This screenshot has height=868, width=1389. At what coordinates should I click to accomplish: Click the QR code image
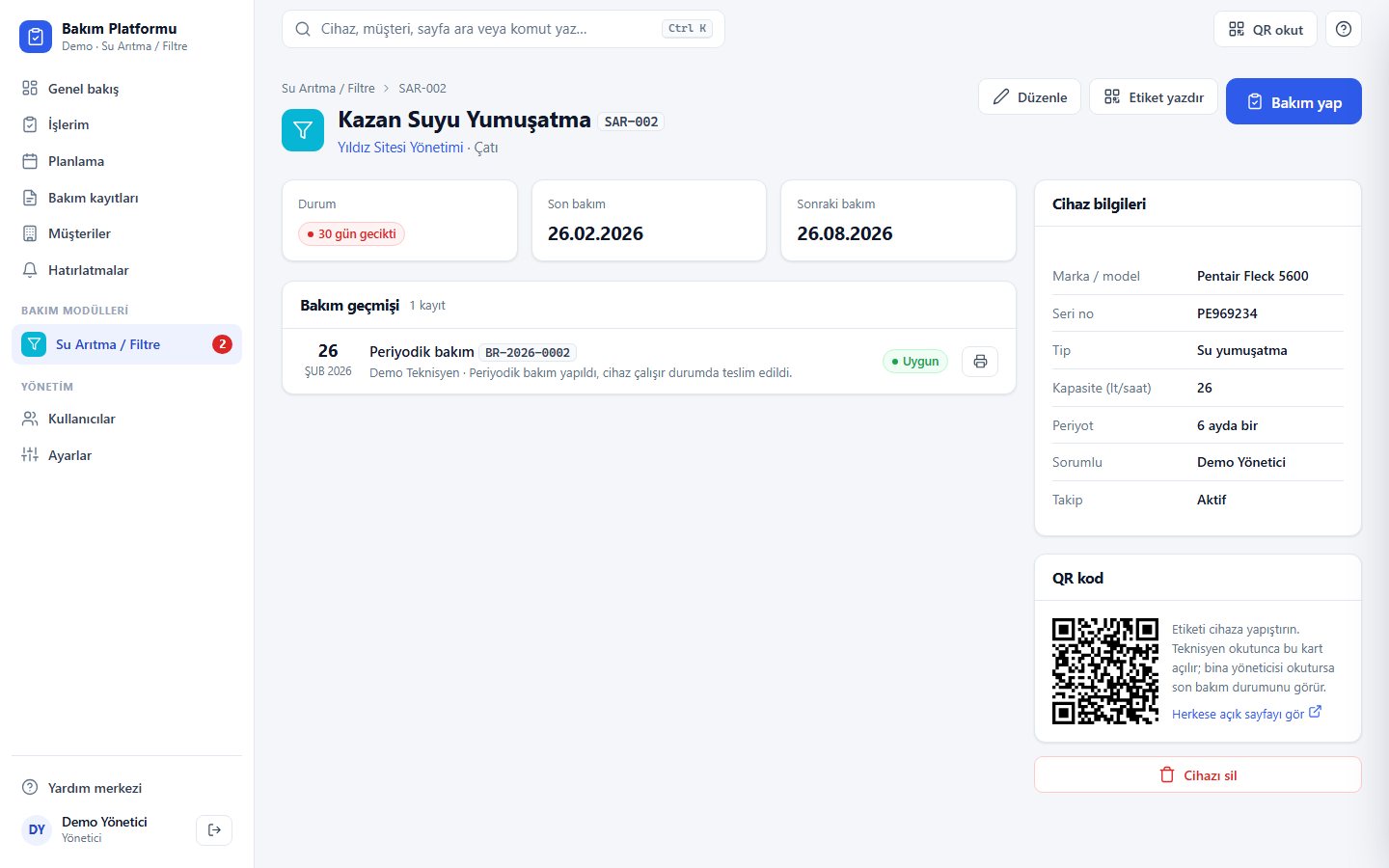click(x=1105, y=671)
